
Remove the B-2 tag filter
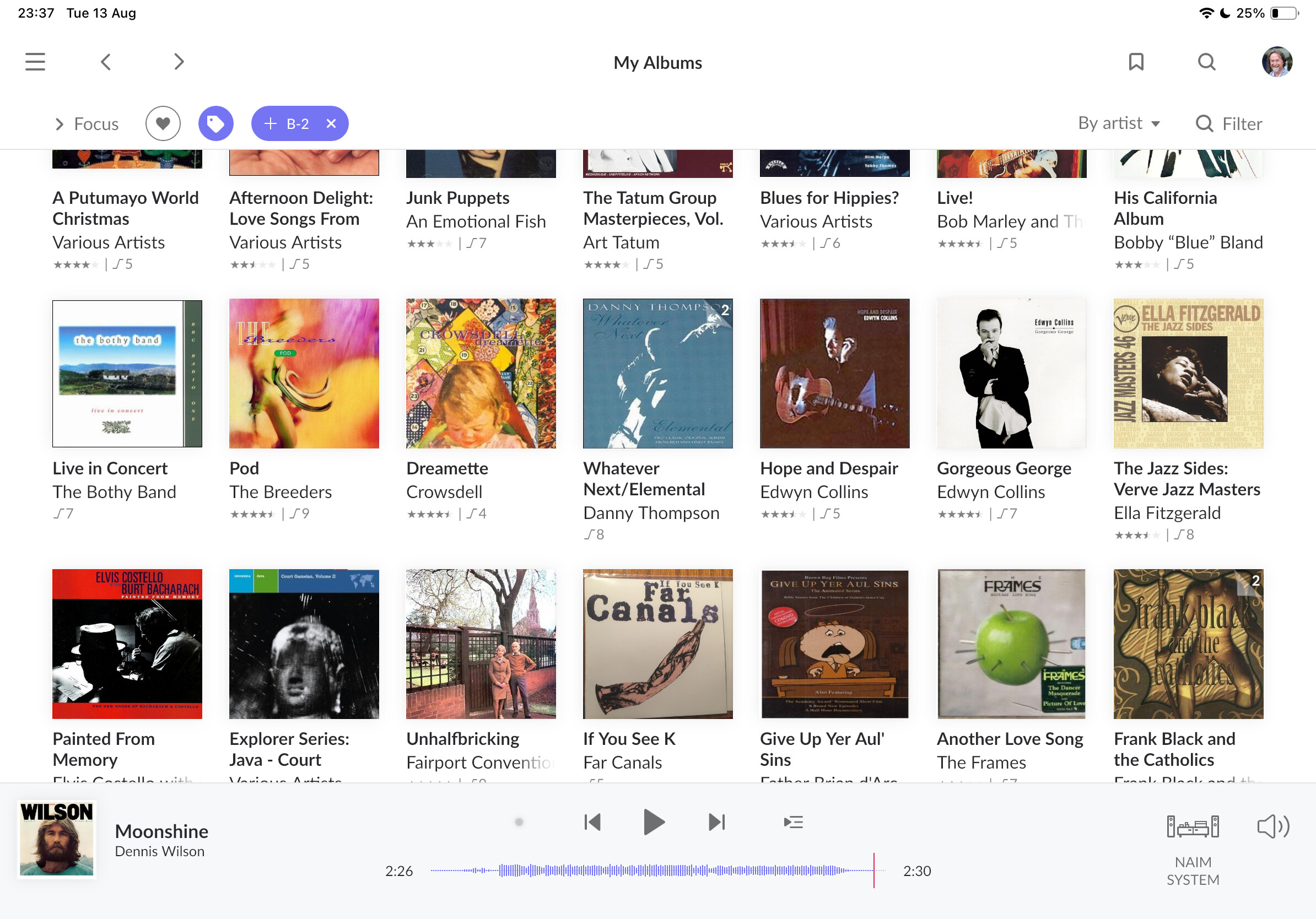click(331, 123)
